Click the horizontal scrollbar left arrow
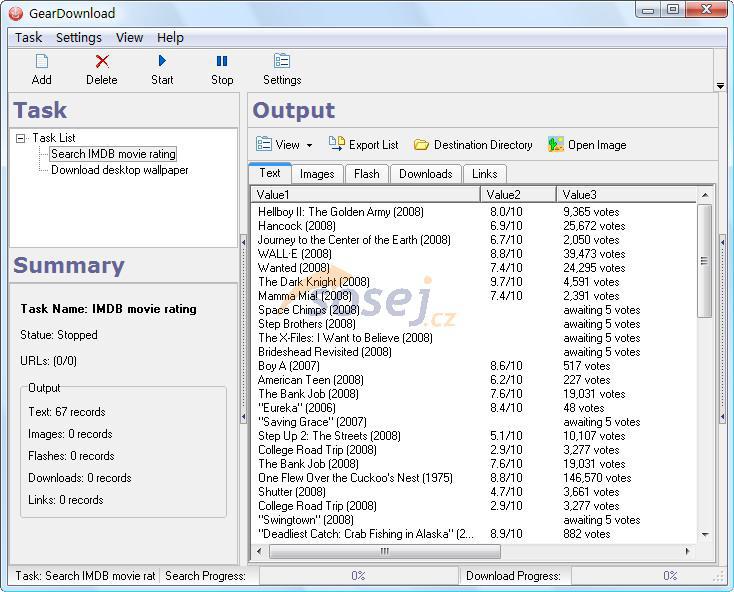 coord(259,551)
